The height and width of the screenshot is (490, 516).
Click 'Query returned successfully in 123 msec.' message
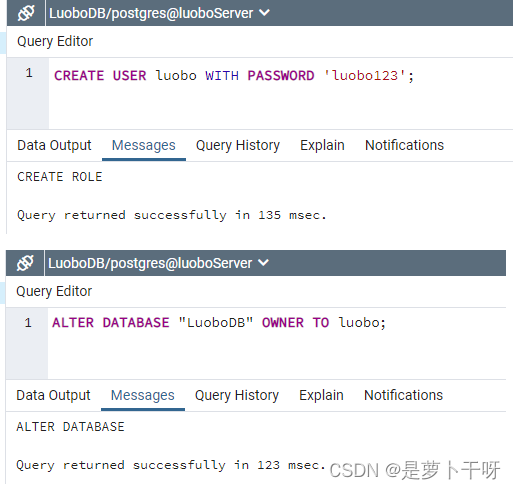[171, 465]
